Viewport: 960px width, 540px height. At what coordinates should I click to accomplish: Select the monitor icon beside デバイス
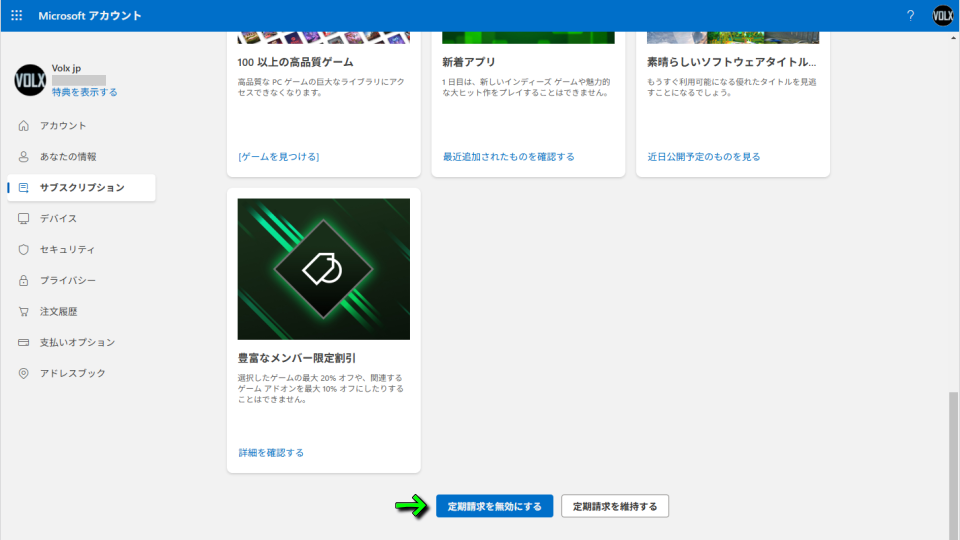click(x=23, y=219)
